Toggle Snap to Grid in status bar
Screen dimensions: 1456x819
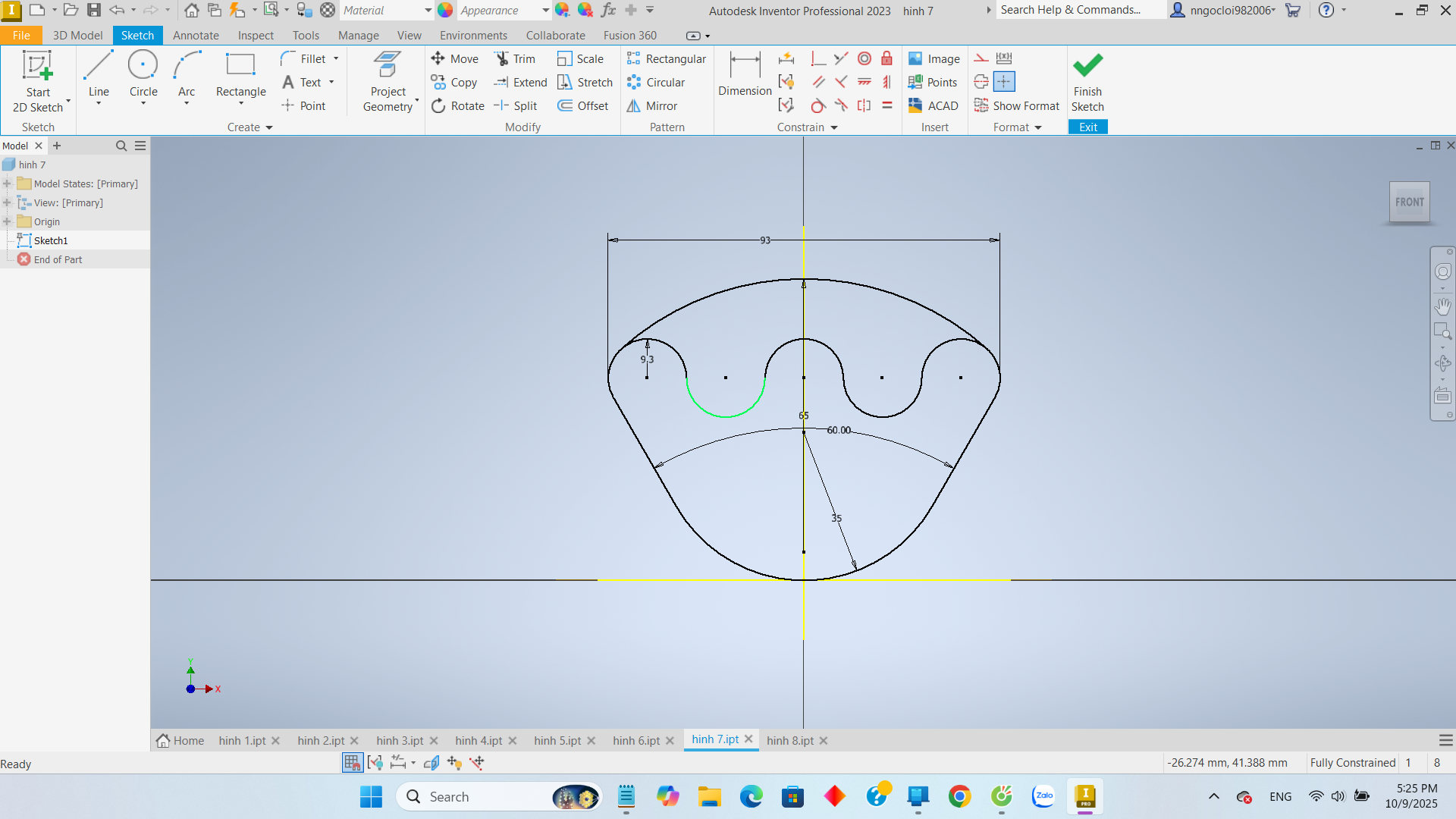tap(352, 763)
